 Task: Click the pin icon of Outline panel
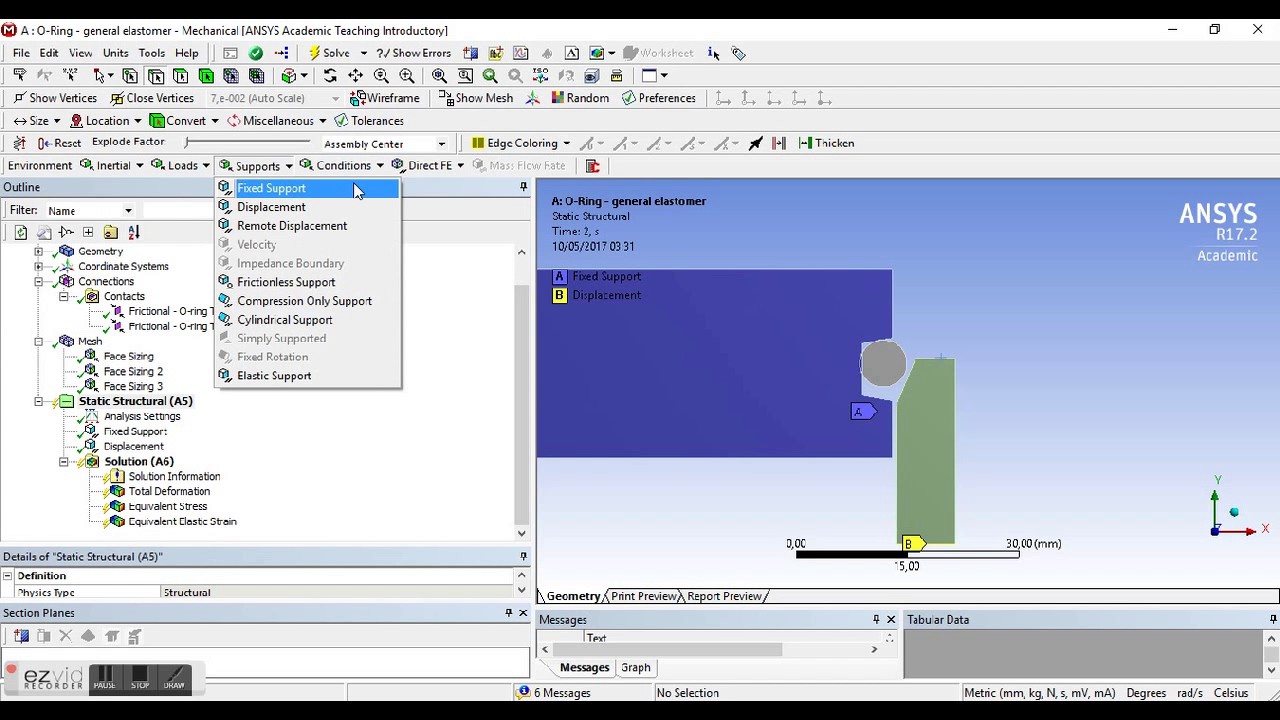[523, 187]
